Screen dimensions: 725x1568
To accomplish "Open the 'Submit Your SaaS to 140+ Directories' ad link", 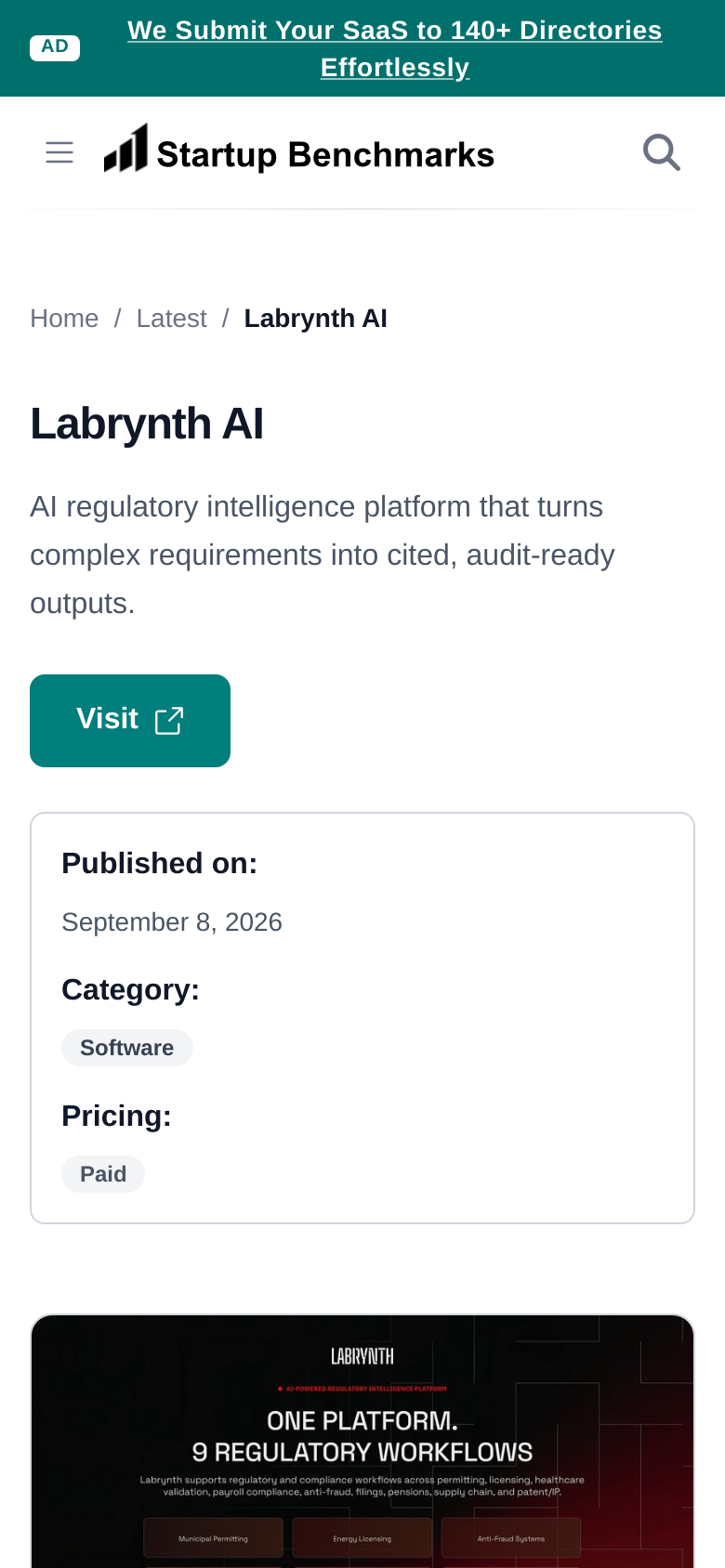I will (395, 48).
